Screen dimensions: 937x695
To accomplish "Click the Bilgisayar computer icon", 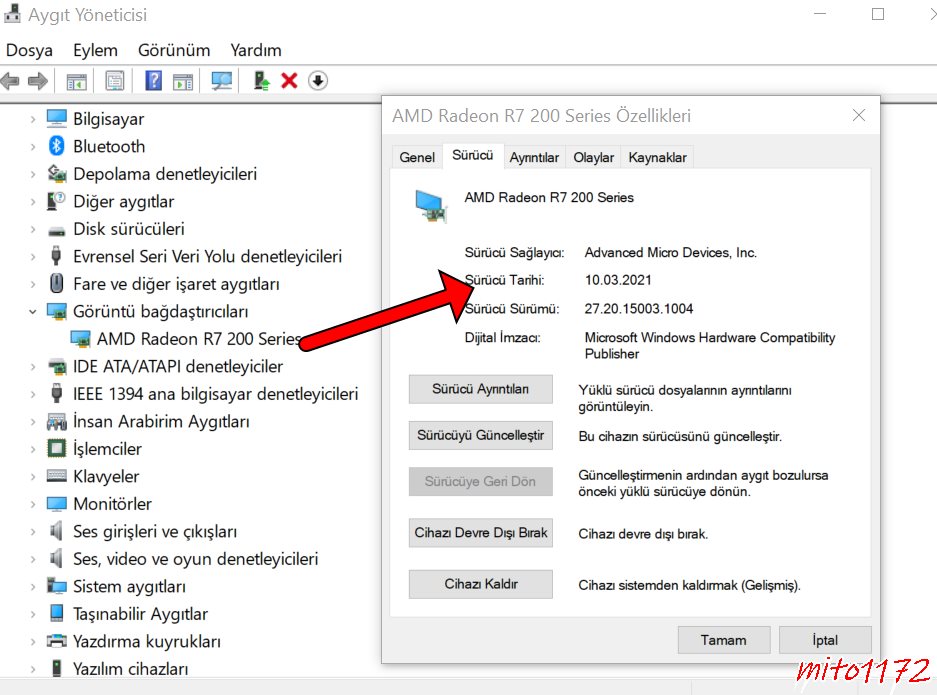I will (57, 118).
